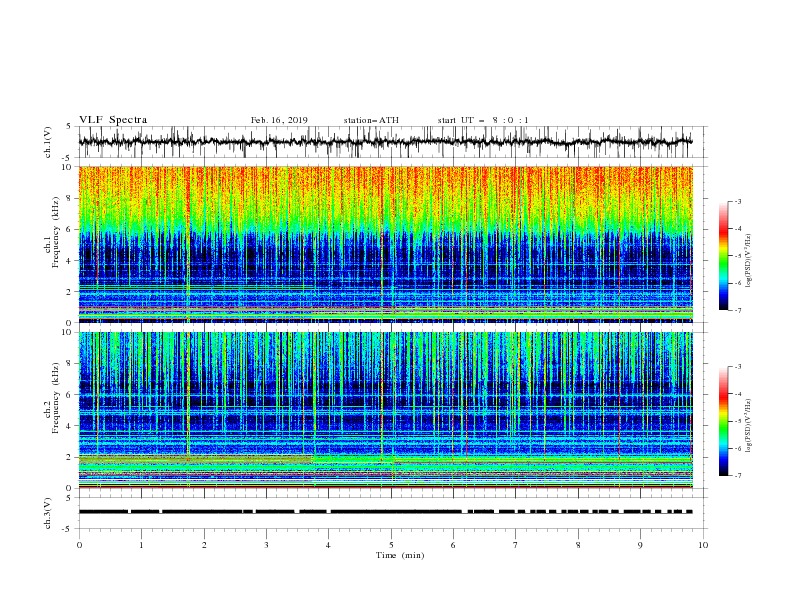Click the "ch.3(V)" axis label
The width and height of the screenshot is (792, 612).
[48, 513]
